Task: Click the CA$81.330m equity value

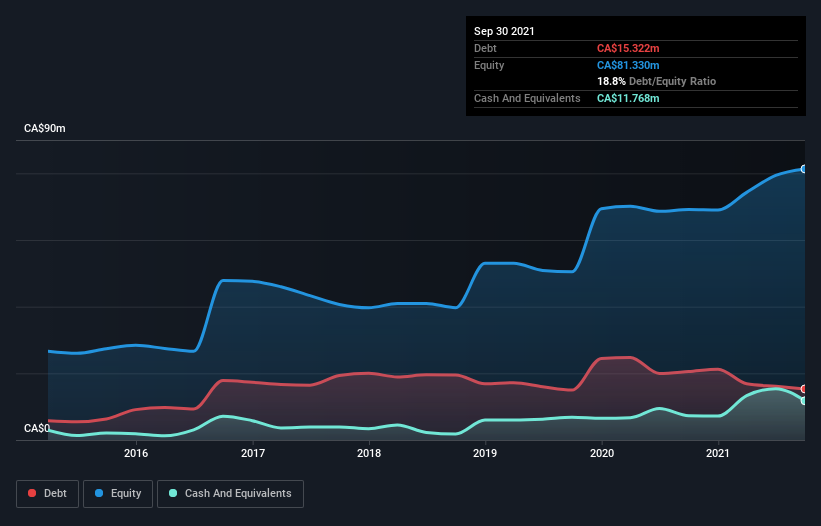Action: pyautogui.click(x=628, y=65)
